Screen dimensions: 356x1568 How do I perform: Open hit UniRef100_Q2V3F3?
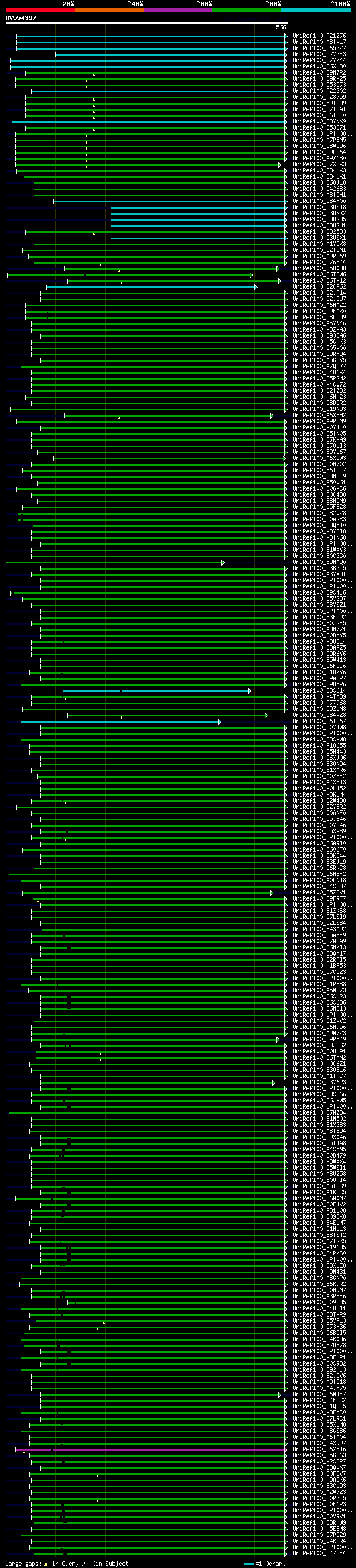point(319,54)
